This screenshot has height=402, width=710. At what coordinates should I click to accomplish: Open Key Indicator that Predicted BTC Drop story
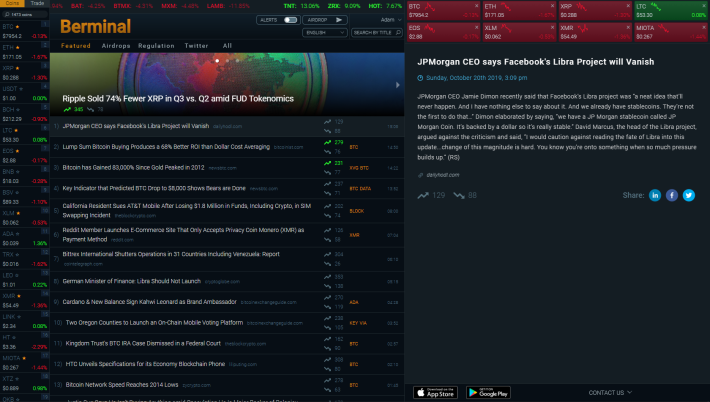pyautogui.click(x=154, y=188)
